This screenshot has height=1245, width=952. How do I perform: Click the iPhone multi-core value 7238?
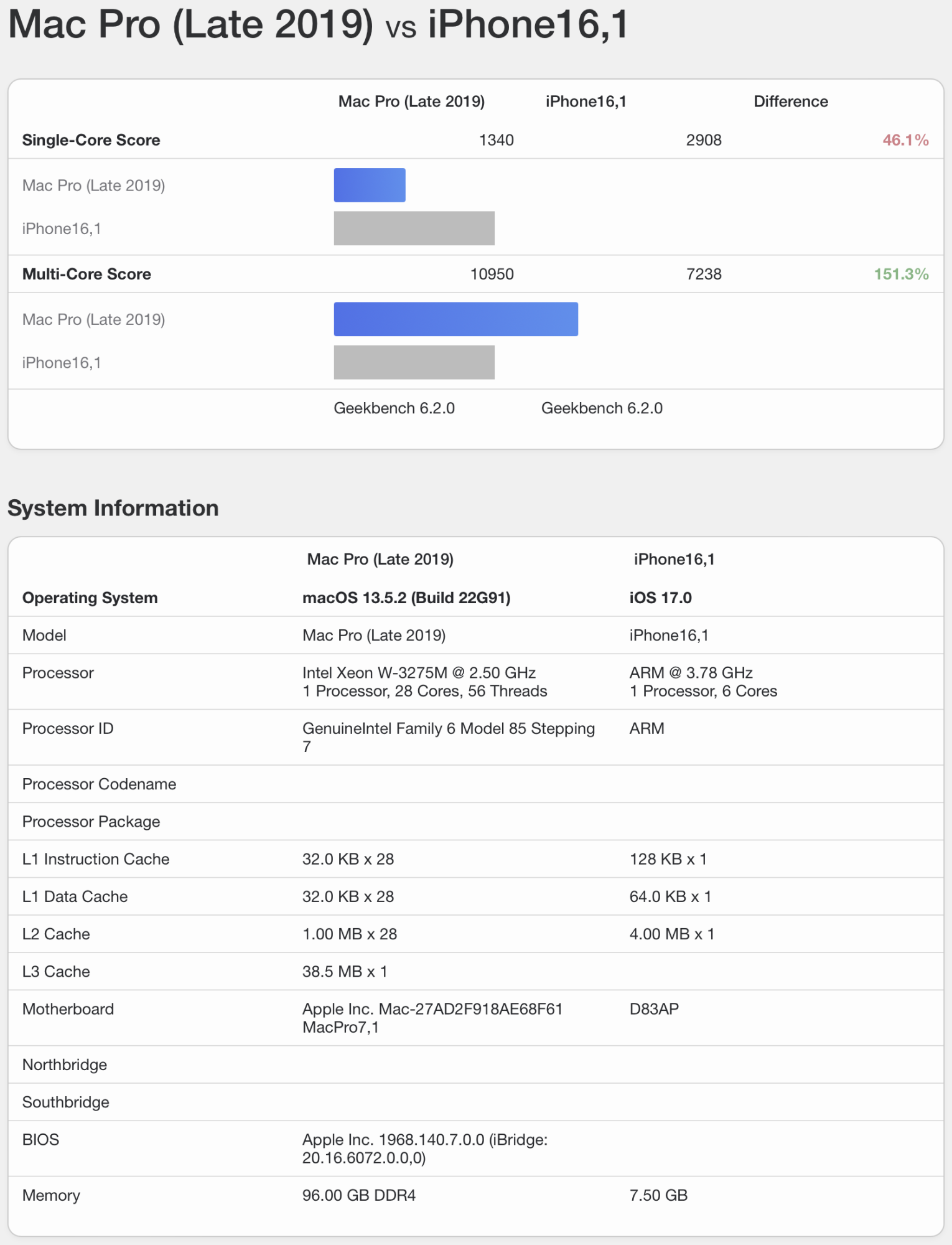click(x=704, y=274)
